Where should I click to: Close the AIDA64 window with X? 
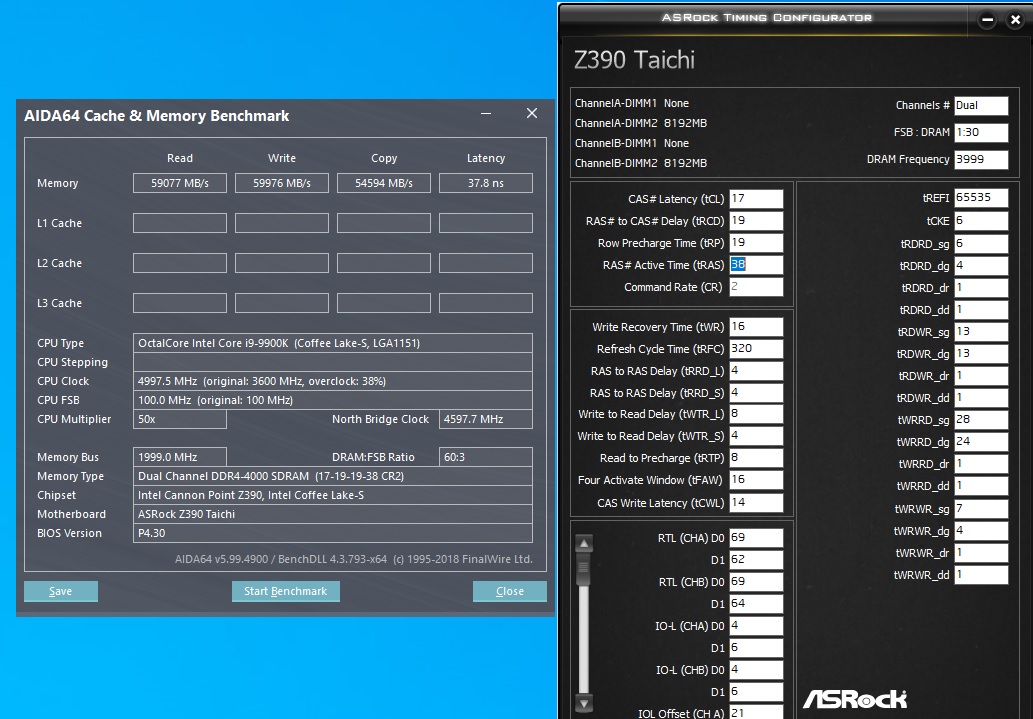532,113
